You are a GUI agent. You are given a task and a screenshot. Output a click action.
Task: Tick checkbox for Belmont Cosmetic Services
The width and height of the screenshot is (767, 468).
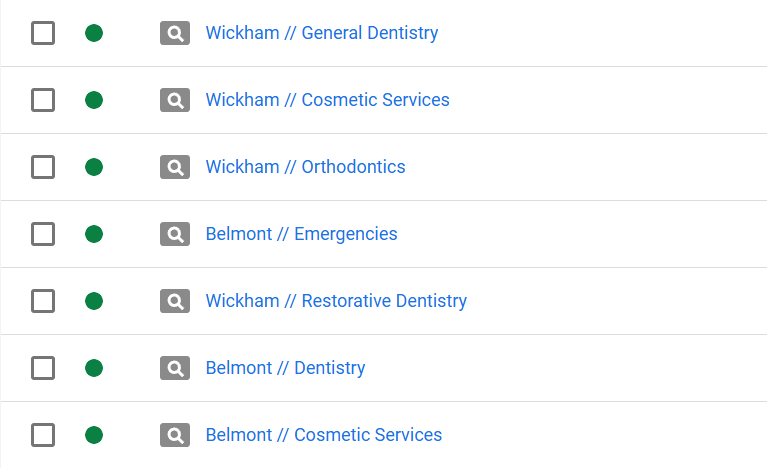coord(43,435)
